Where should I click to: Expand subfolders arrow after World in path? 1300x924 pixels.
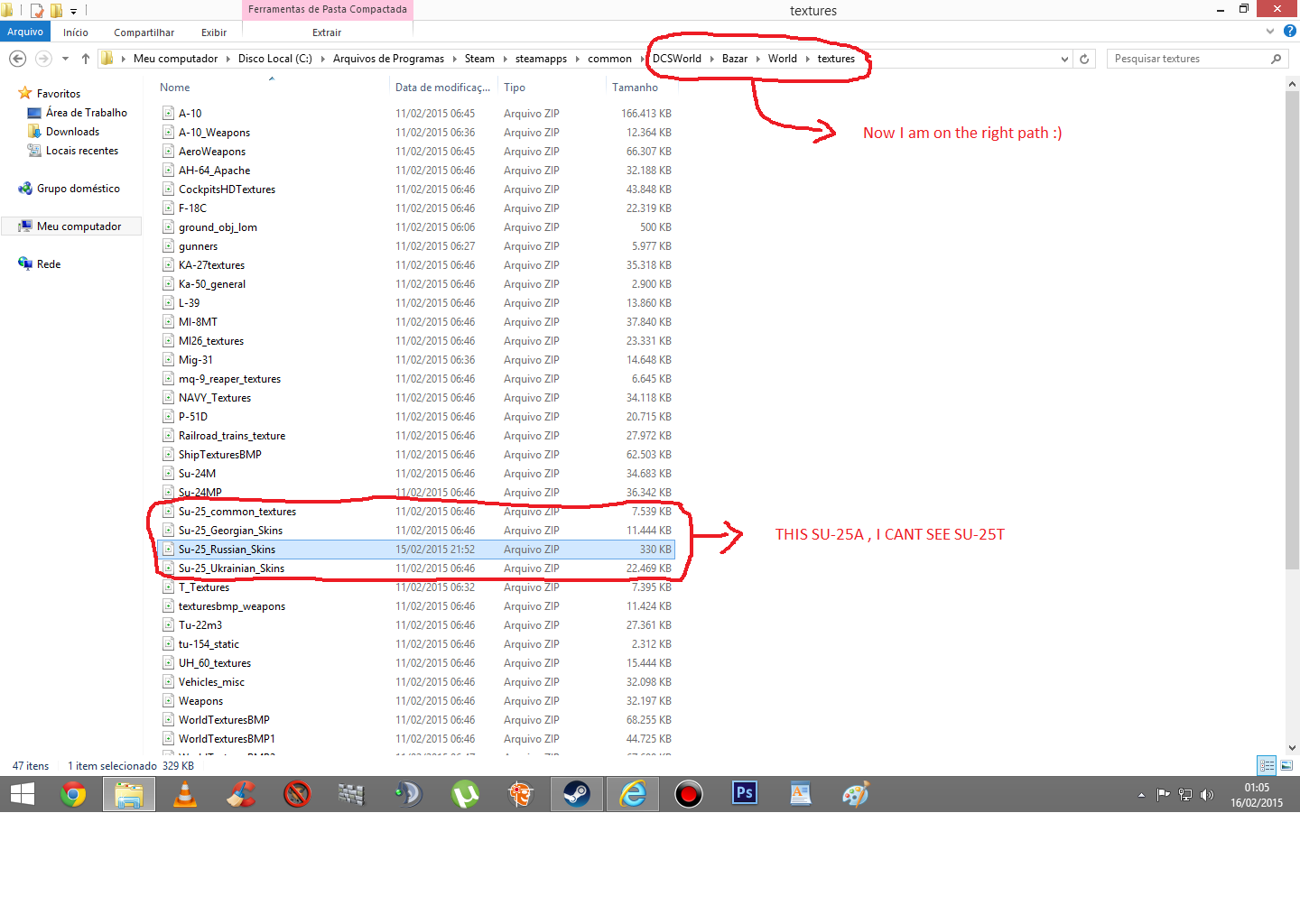(808, 59)
